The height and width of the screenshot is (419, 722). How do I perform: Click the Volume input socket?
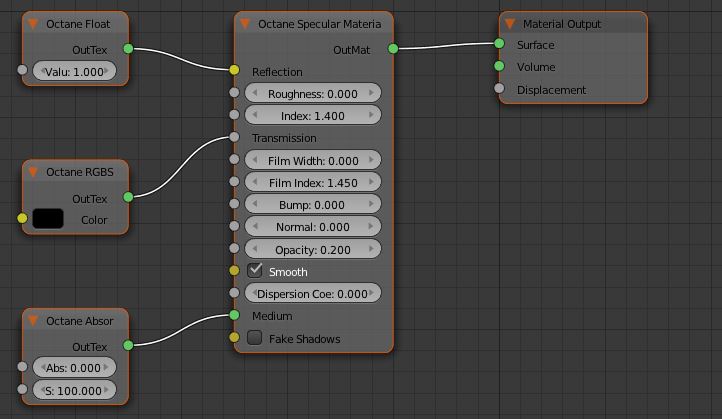(x=499, y=66)
